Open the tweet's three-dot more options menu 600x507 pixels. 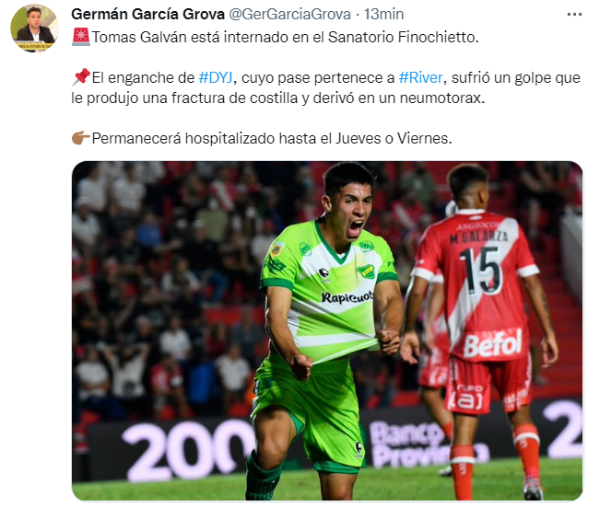point(574,15)
